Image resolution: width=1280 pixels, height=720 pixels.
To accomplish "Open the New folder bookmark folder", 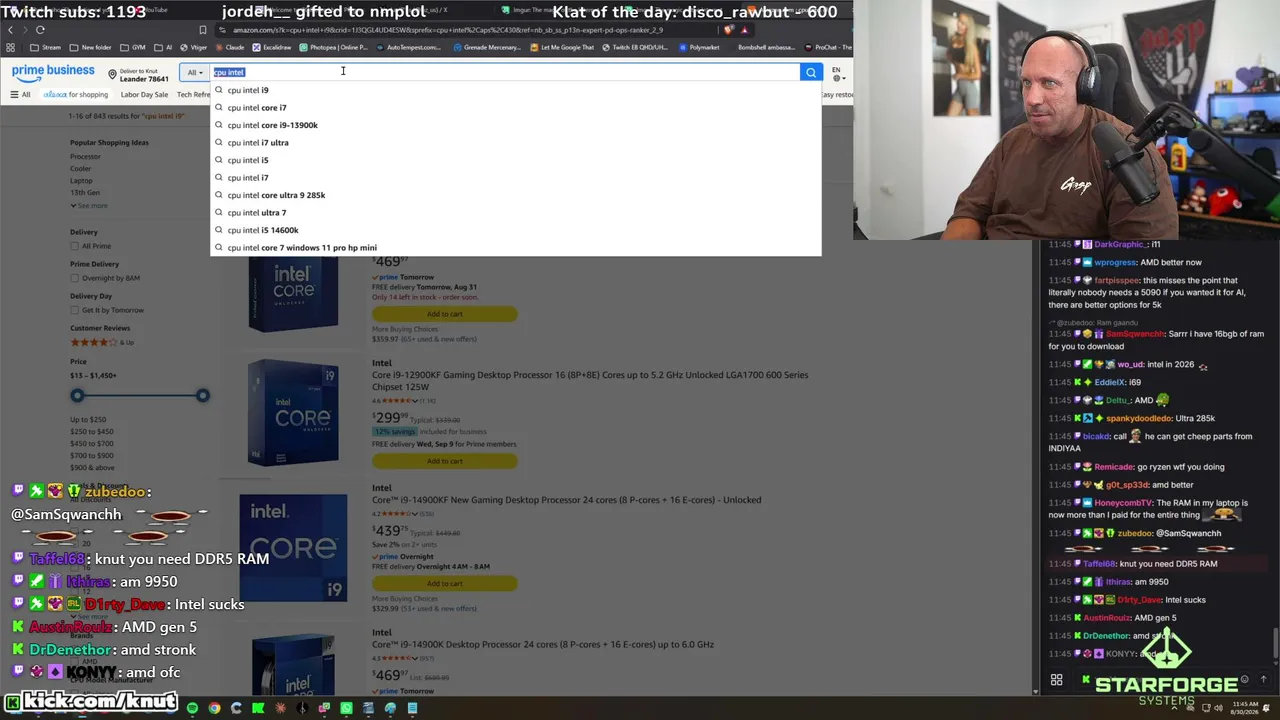I will tap(91, 47).
